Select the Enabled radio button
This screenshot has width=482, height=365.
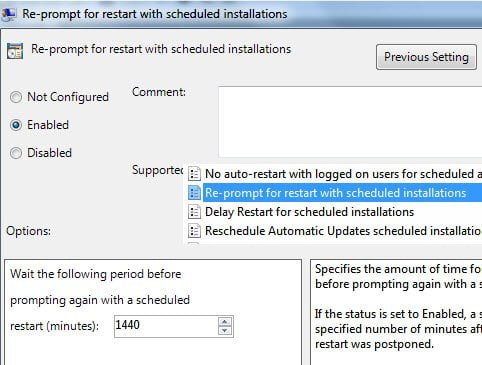[x=16, y=125]
